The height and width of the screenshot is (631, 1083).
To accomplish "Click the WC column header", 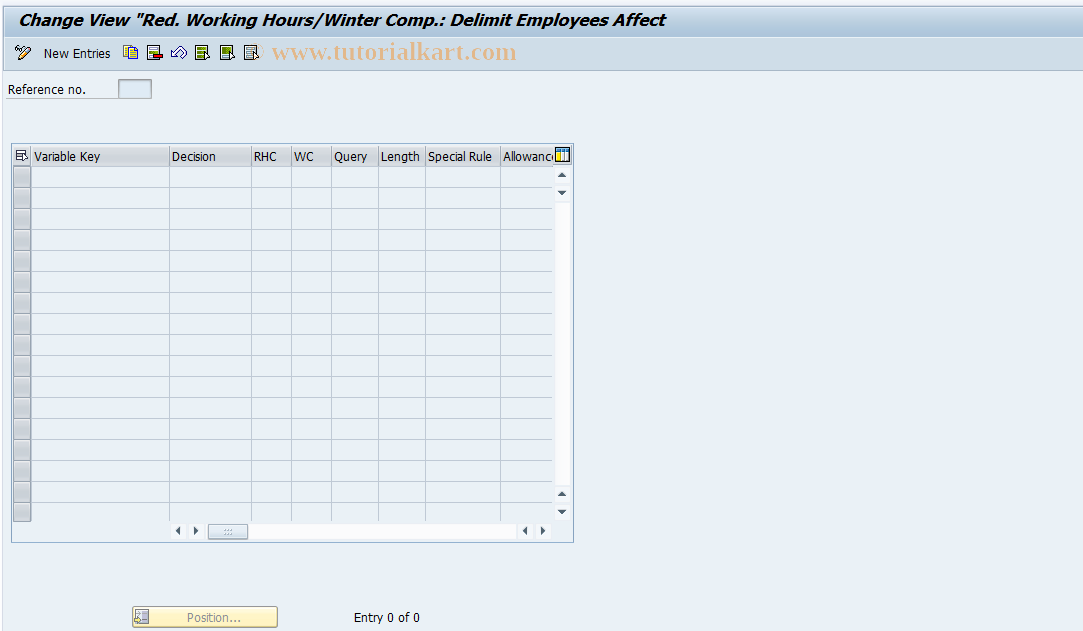I will tap(311, 156).
